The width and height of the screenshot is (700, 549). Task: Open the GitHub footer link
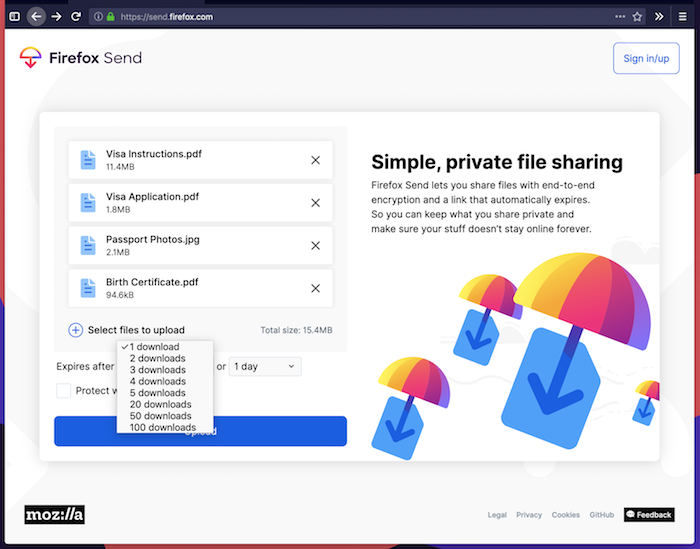click(601, 515)
